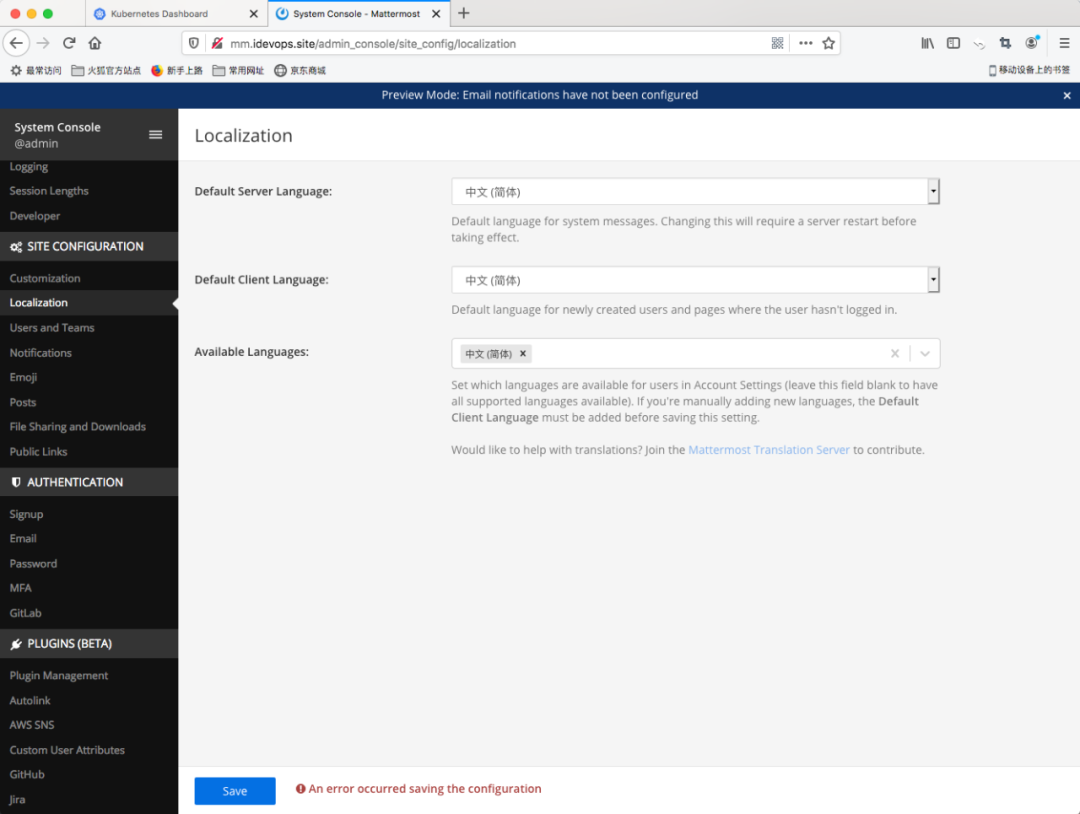
Task: Open MFA settings
Action: point(21,588)
